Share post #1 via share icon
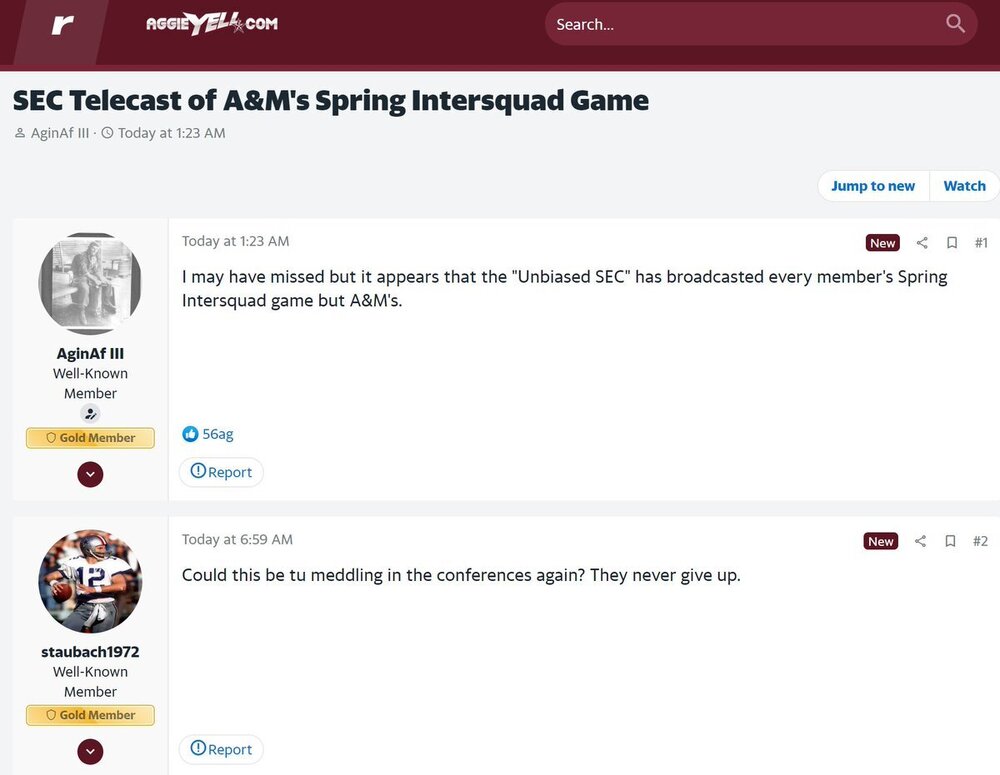Viewport: 1000px width, 775px height. click(922, 243)
